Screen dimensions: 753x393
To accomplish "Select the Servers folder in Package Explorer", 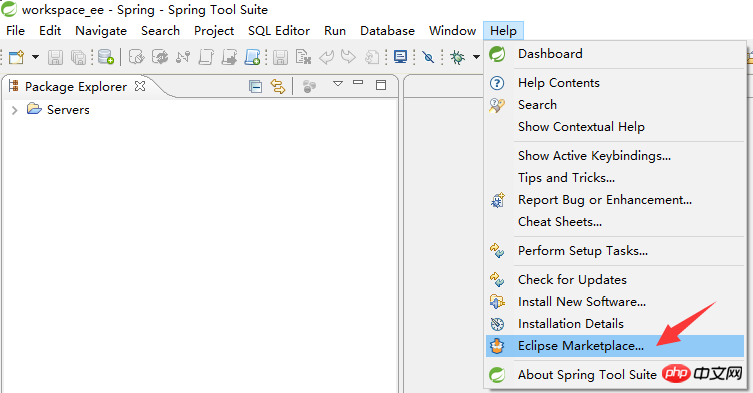I will coord(58,110).
